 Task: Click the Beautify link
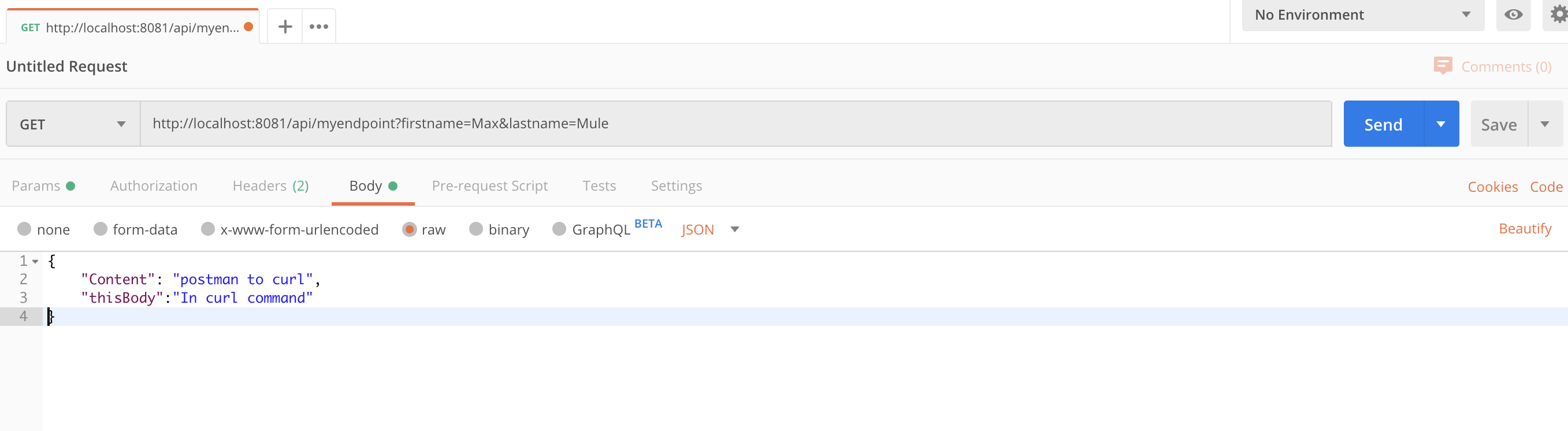[1525, 229]
